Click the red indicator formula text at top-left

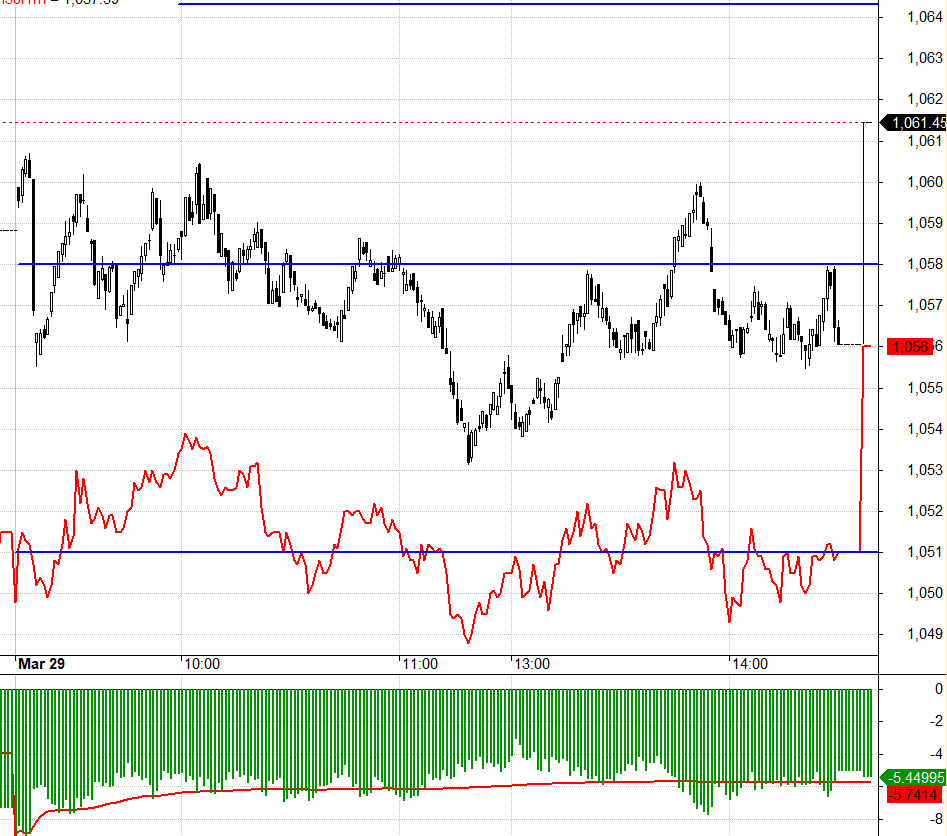pos(59,2)
